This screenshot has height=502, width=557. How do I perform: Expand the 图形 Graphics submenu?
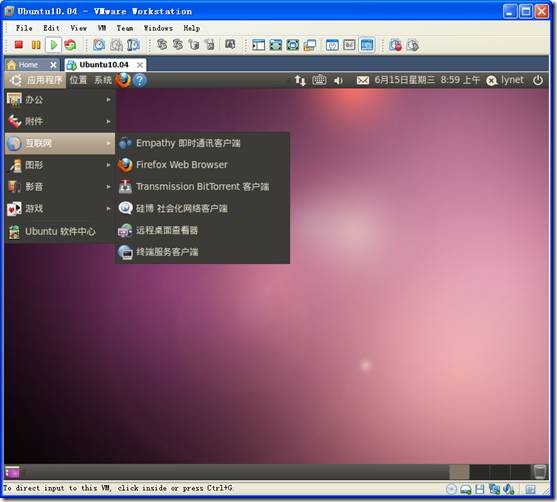[60, 165]
